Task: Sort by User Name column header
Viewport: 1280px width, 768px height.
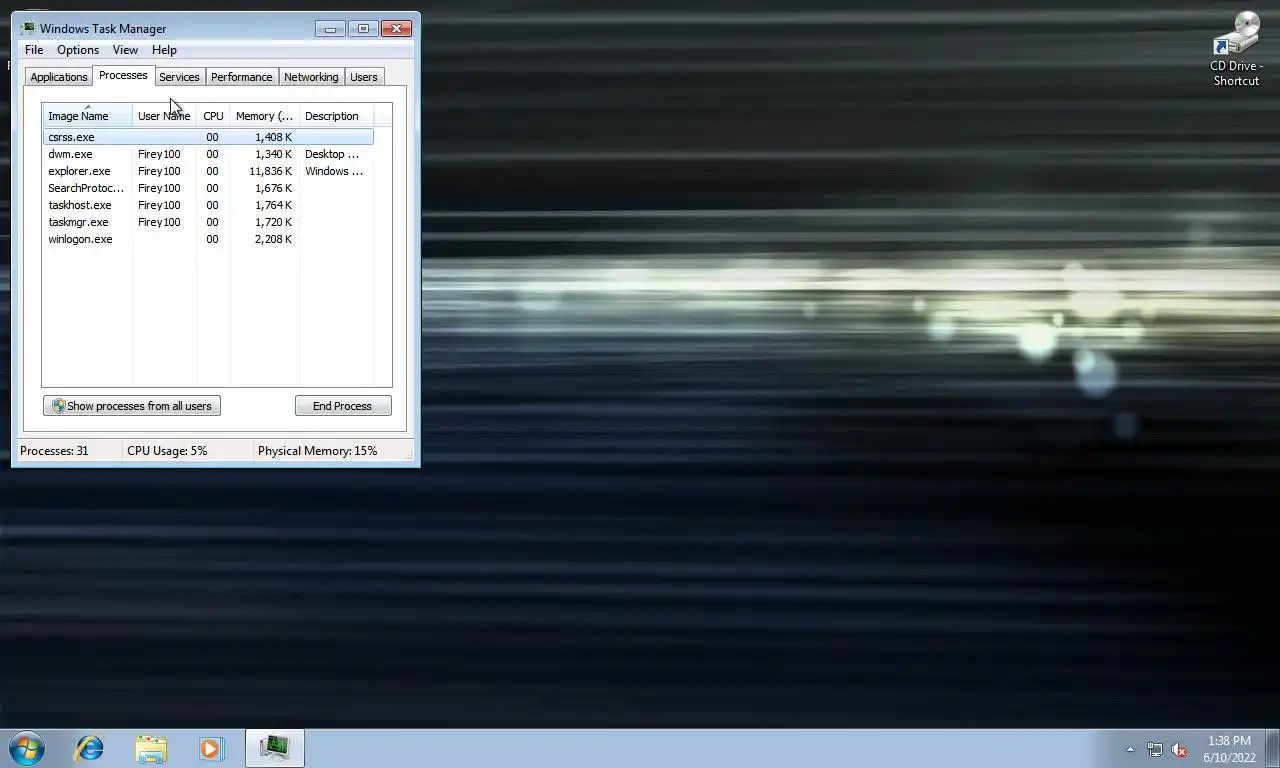Action: (164, 116)
